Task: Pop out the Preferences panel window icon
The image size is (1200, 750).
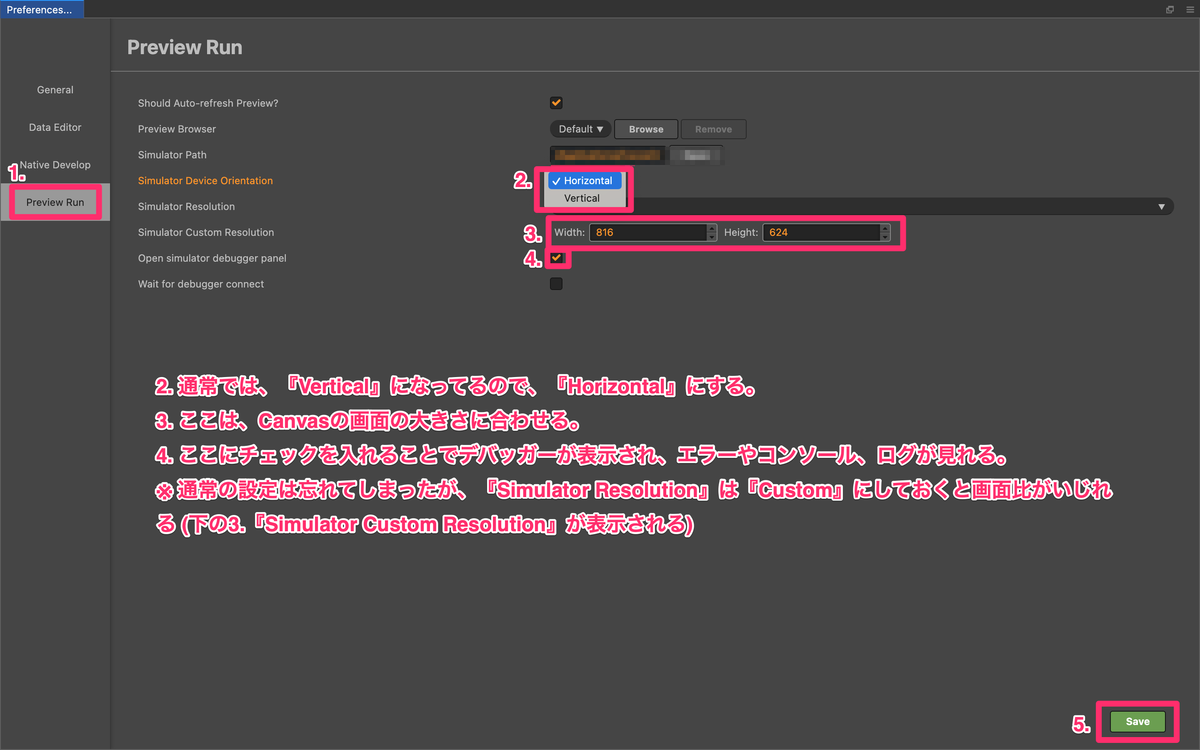Action: pos(1169,9)
